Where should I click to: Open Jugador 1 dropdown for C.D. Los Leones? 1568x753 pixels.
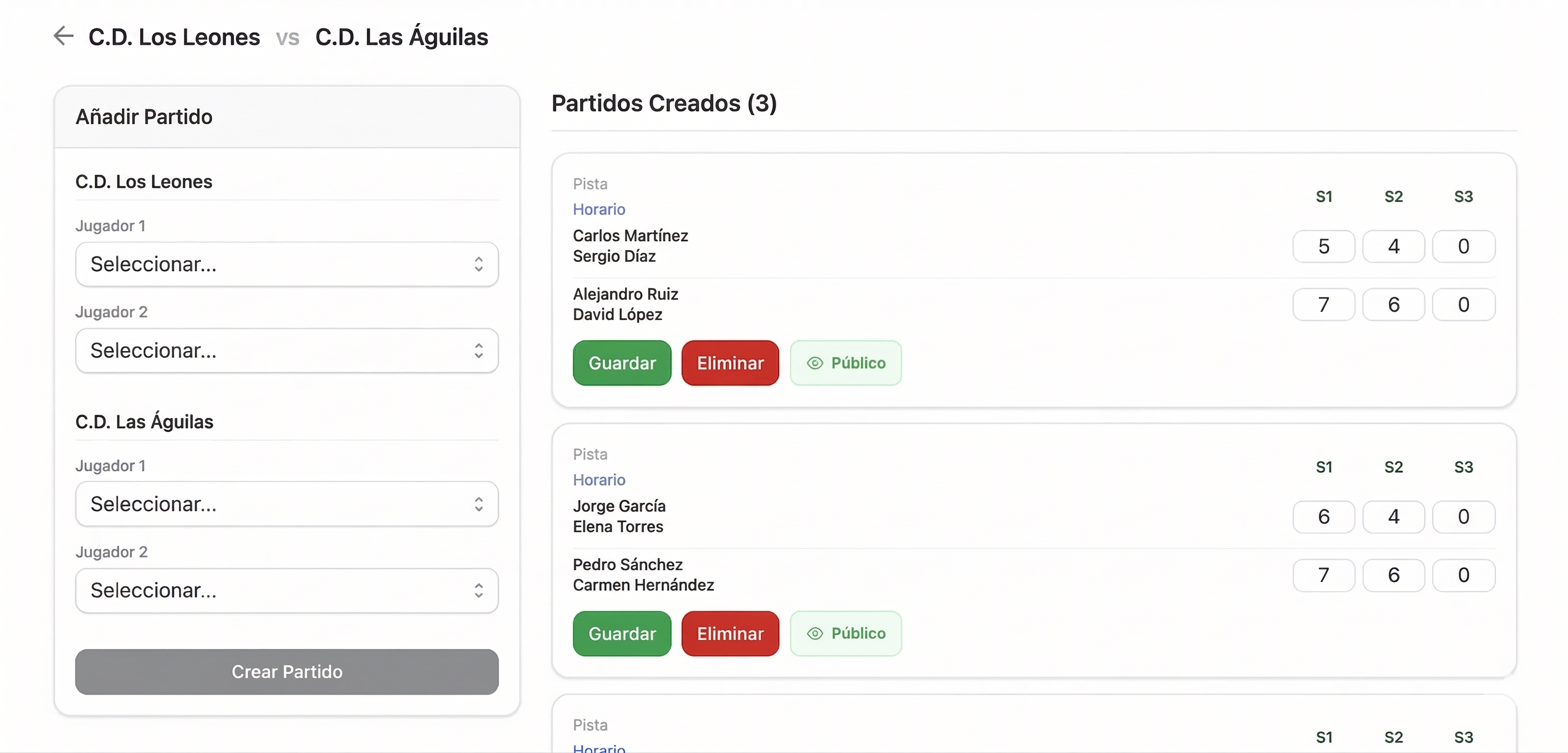pos(287,264)
